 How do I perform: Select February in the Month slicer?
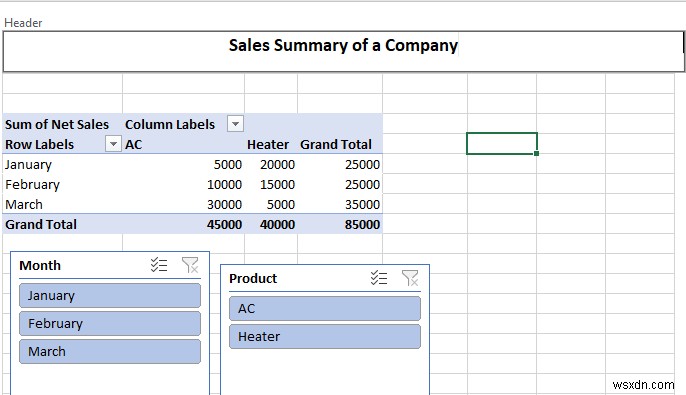click(x=110, y=324)
